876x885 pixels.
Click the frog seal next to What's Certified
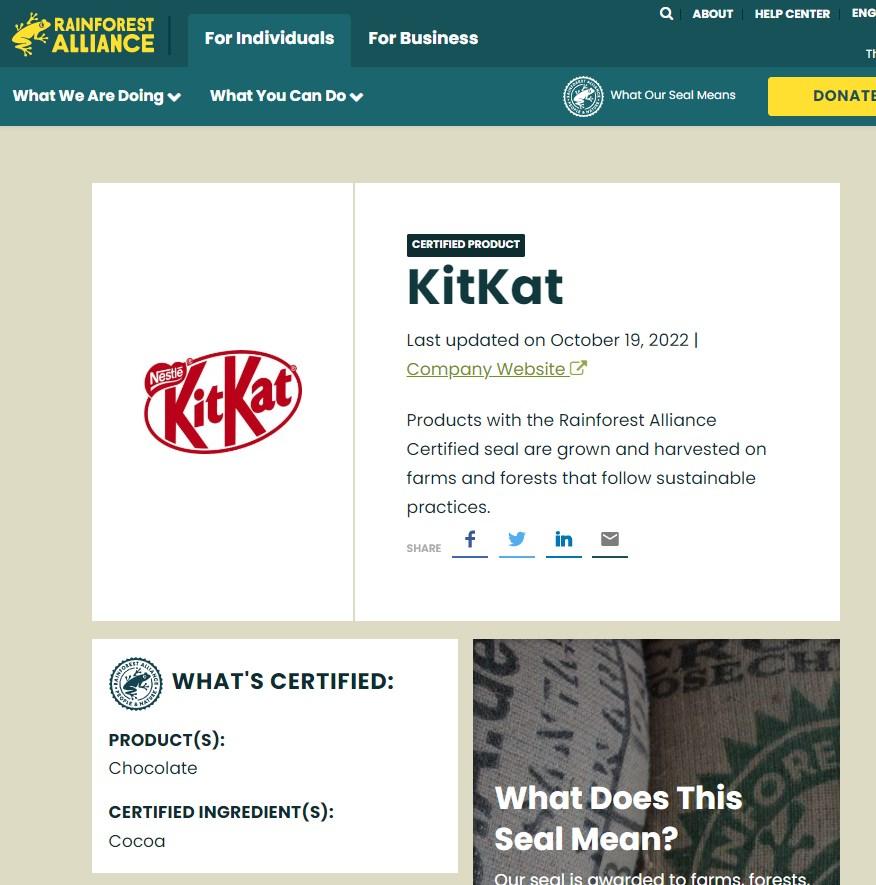[135, 684]
